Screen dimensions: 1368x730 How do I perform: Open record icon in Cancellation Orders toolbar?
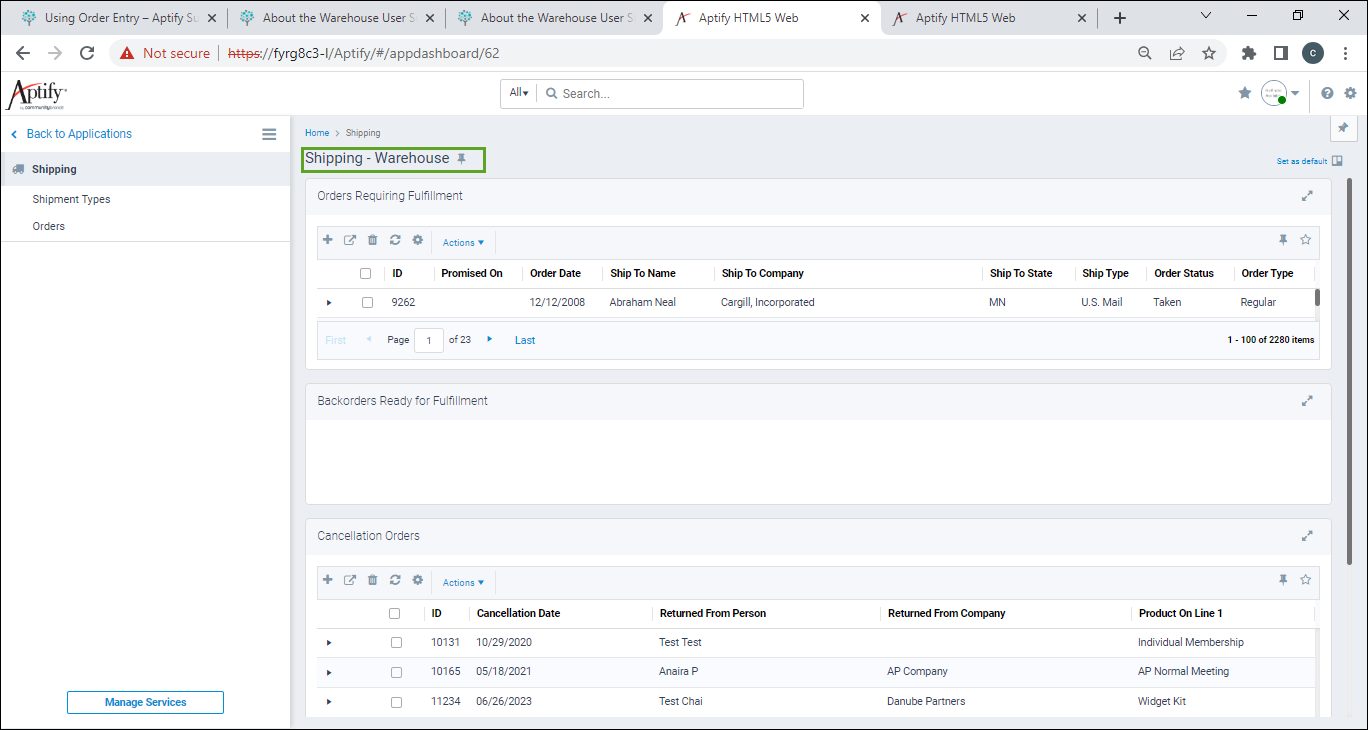pos(350,580)
